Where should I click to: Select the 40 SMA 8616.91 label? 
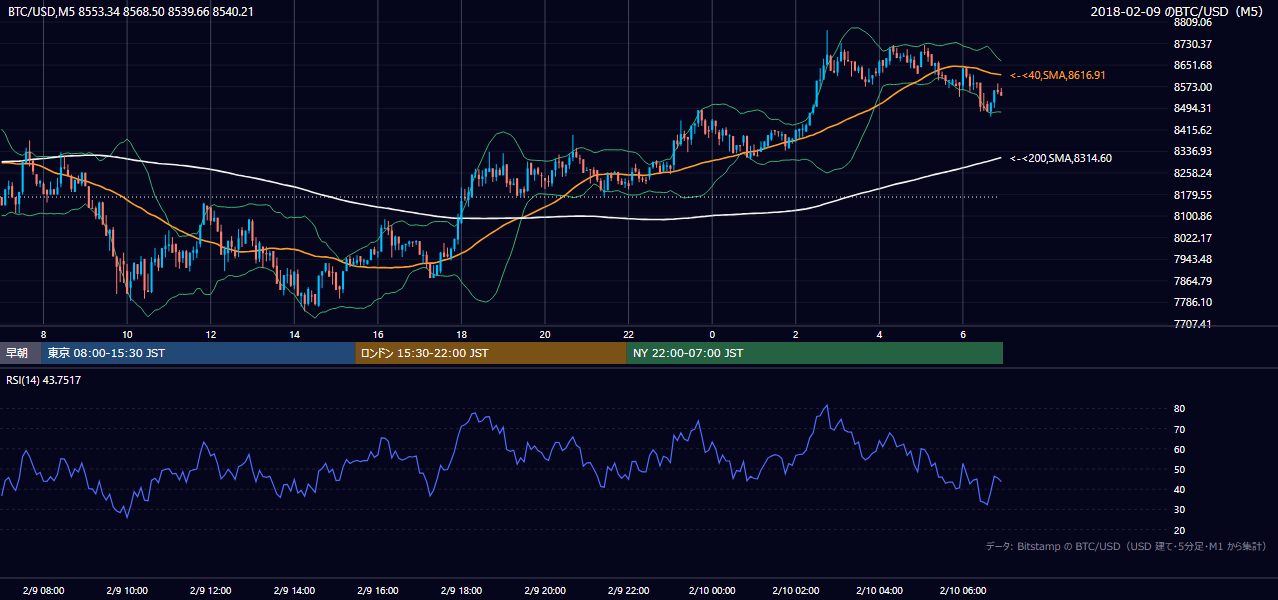tap(1058, 75)
